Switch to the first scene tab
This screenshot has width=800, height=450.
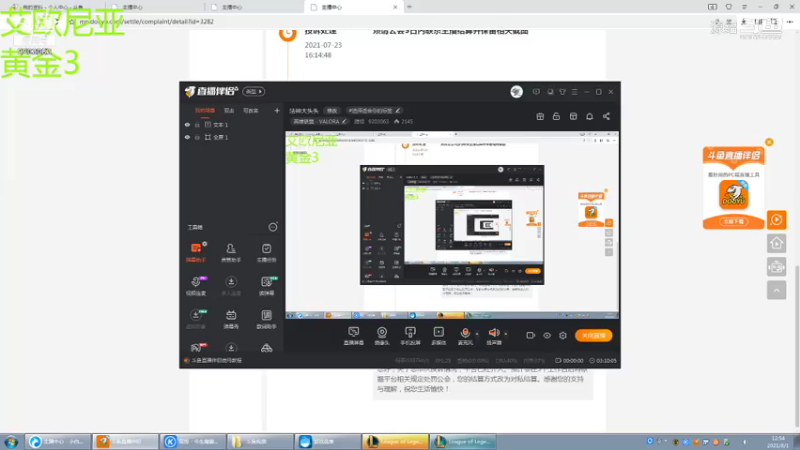coord(205,111)
